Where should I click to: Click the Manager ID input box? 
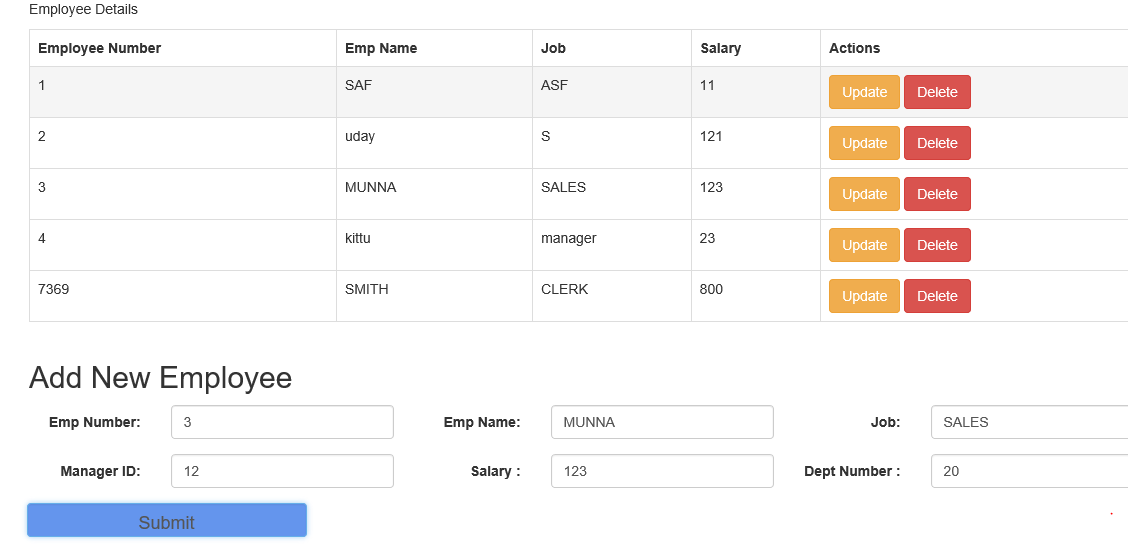coord(282,471)
